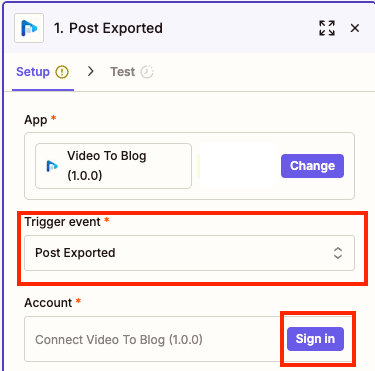Image resolution: width=375 pixels, height=371 pixels.
Task: Close the Post Exported step panel
Action: click(x=355, y=28)
